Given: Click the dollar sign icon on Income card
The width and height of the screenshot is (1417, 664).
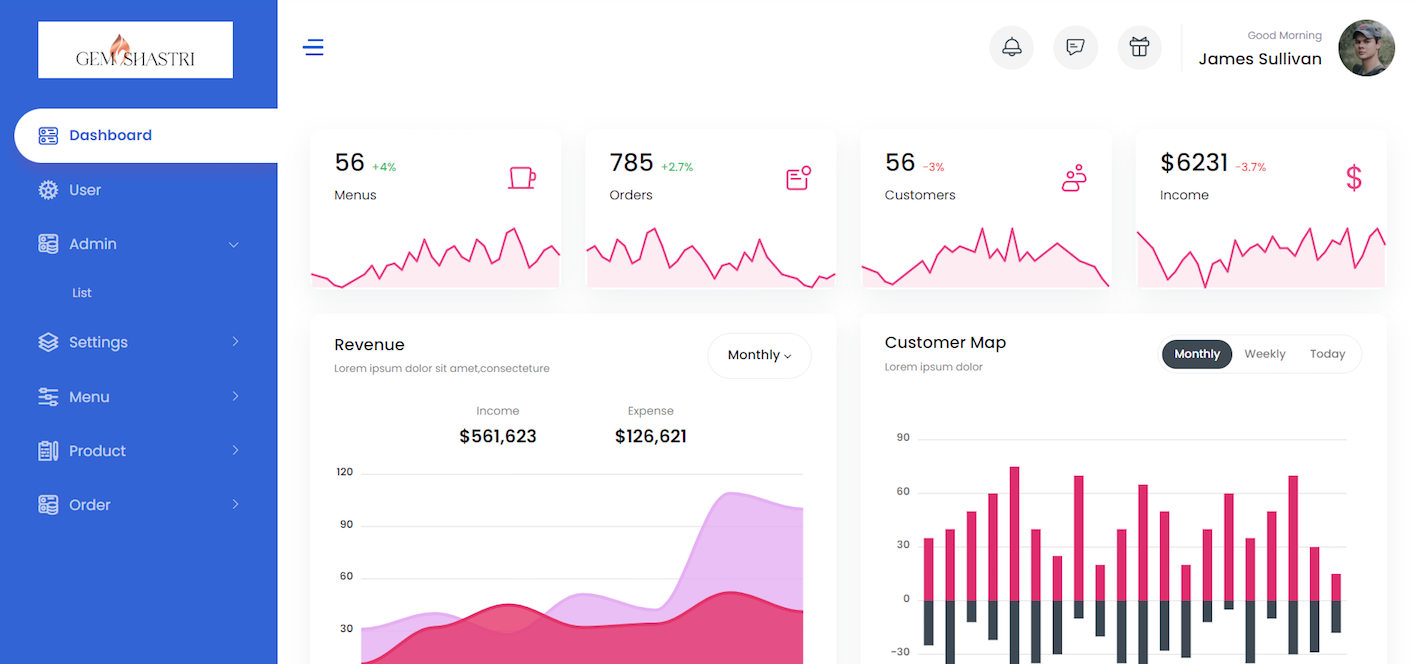Looking at the screenshot, I should 1353,177.
